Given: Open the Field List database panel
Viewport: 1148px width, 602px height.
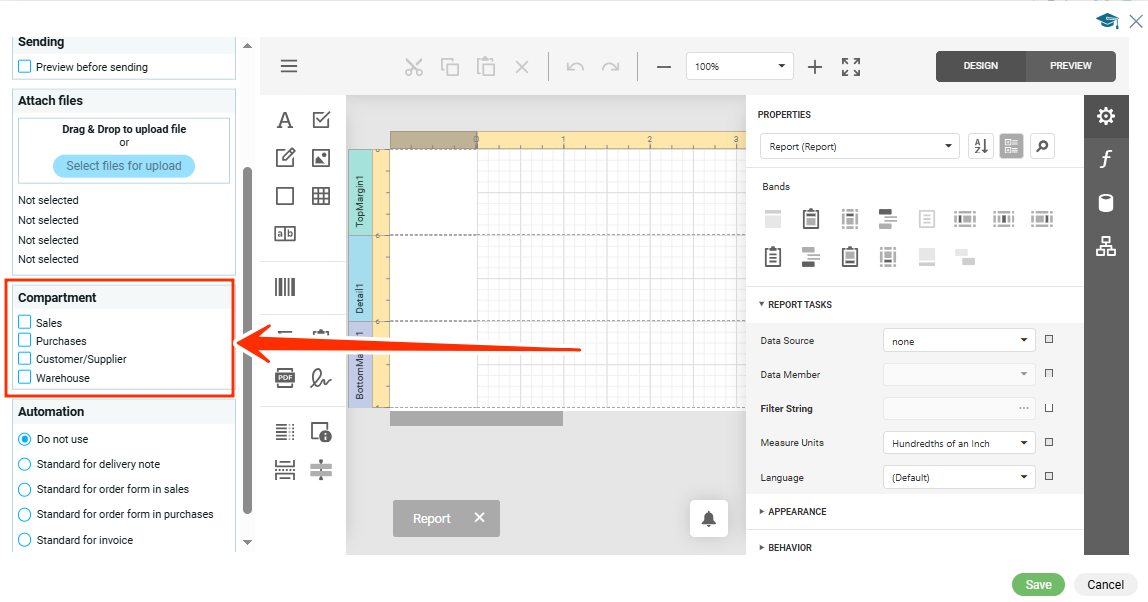Looking at the screenshot, I should click(x=1106, y=203).
